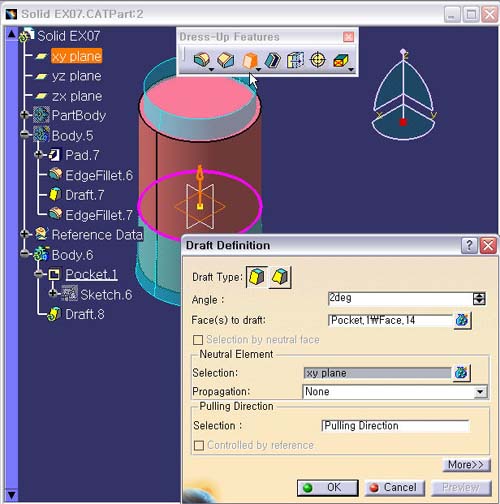Click the Angle value input field
Screen dimensions: 500x504
coord(400,298)
